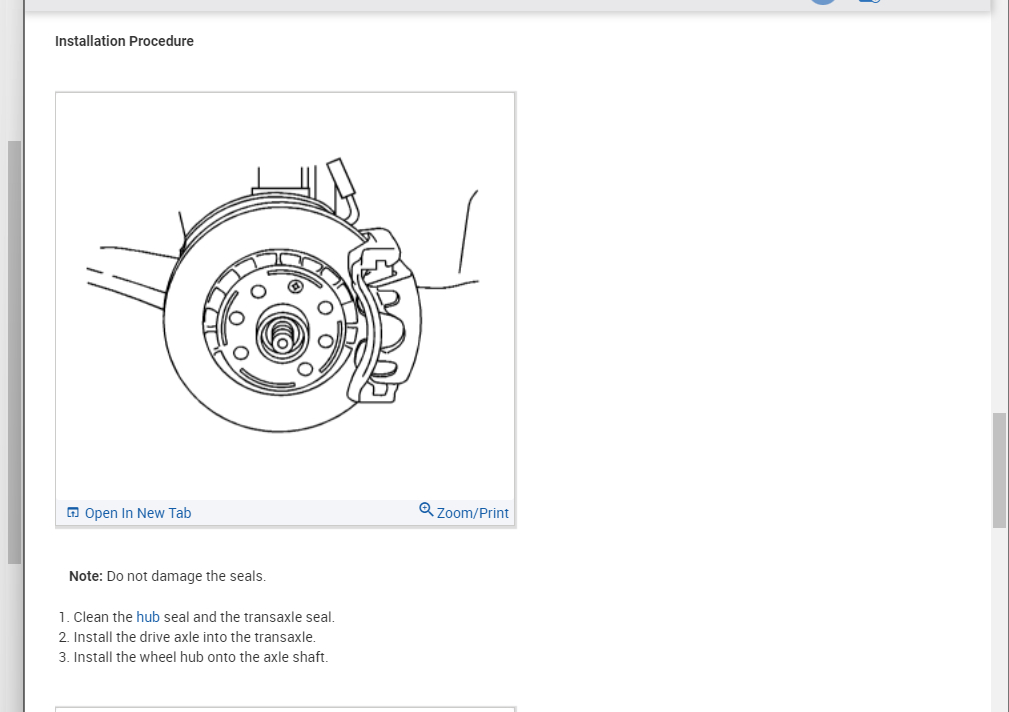
Task: Open the diagram via the Open In New Tab link text
Action: [x=138, y=513]
